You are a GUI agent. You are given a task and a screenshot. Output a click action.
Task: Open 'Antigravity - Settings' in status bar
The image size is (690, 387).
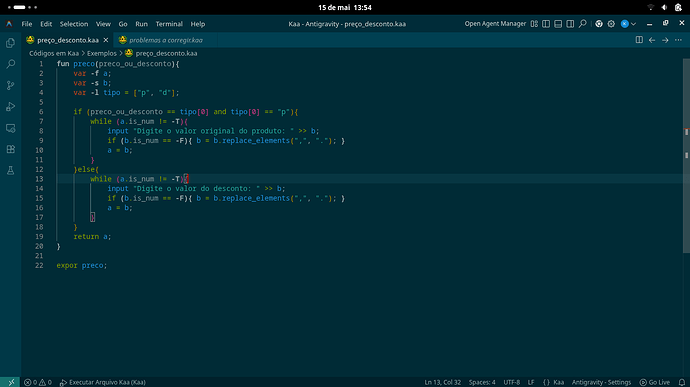coord(601,382)
